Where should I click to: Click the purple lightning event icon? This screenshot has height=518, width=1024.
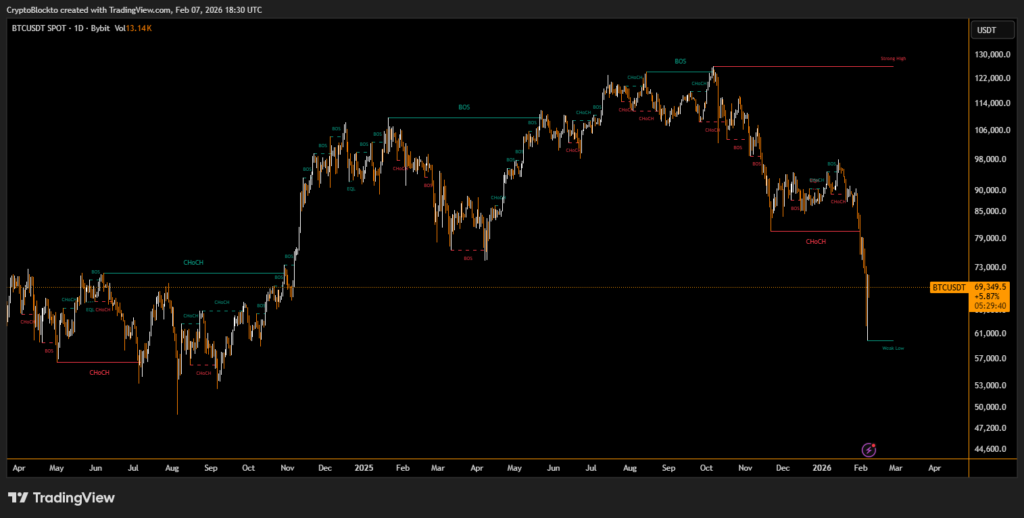870,449
